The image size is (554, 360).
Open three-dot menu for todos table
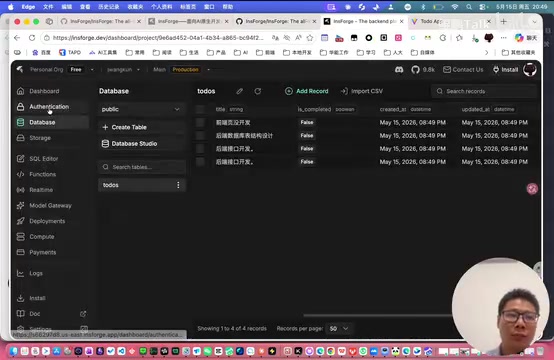click(178, 185)
